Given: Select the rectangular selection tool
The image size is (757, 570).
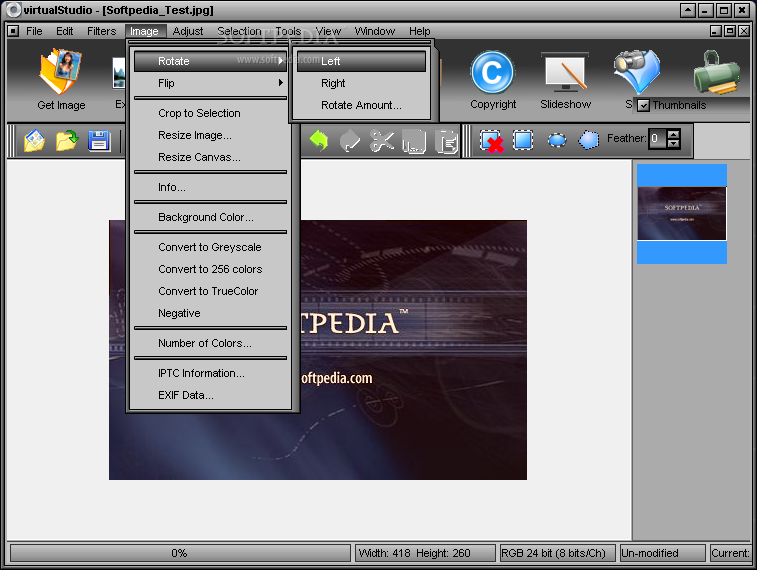Looking at the screenshot, I should coord(523,140).
